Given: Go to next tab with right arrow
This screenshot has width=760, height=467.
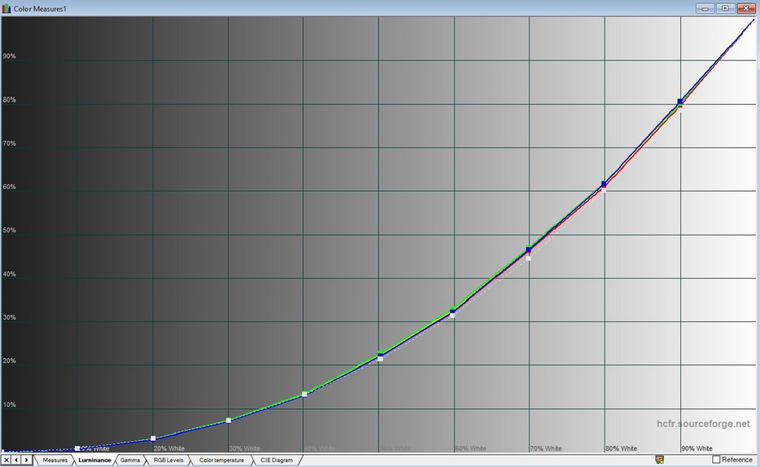Looking at the screenshot, I should (x=27, y=460).
